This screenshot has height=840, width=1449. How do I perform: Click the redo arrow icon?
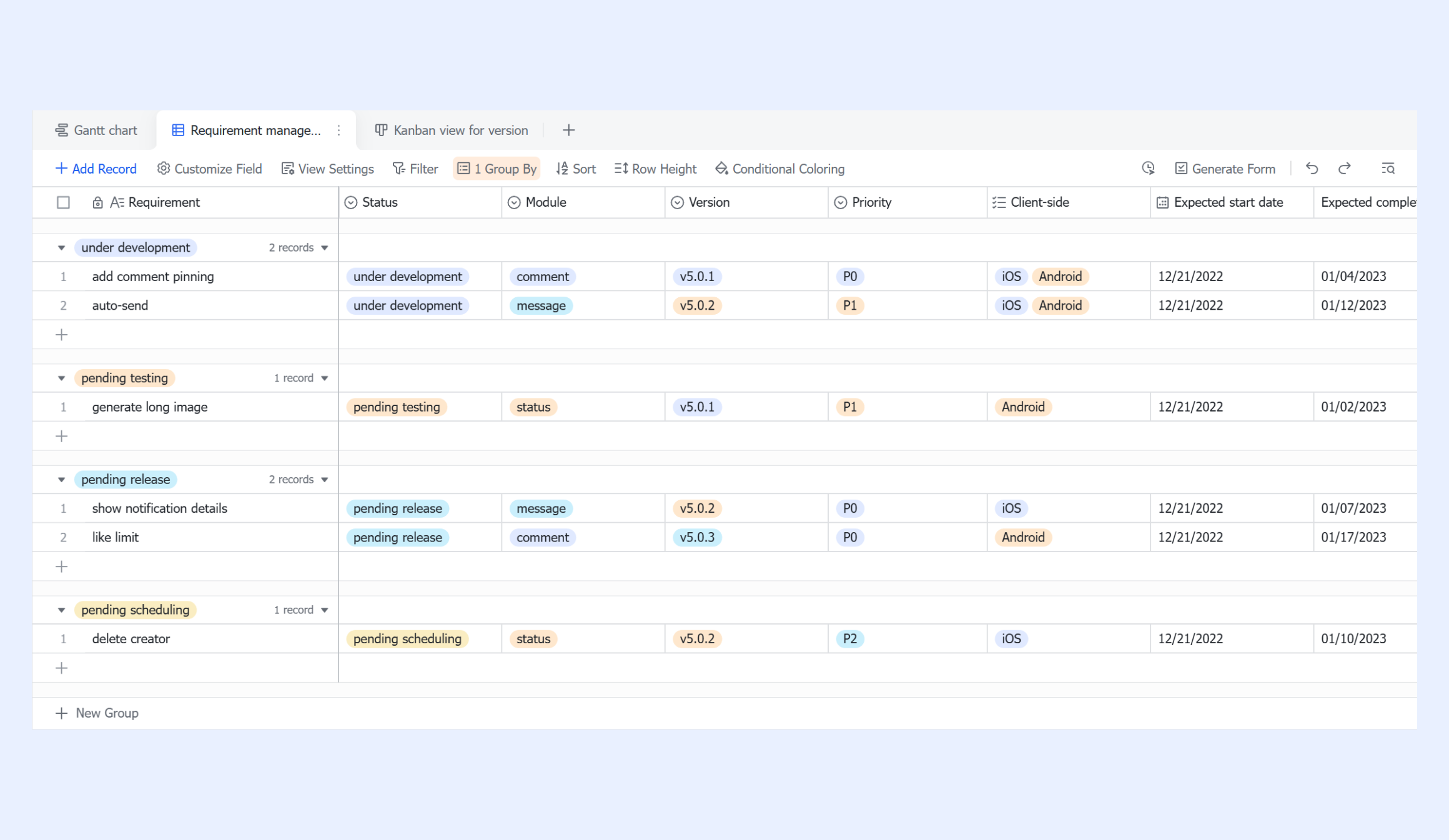[x=1345, y=169]
